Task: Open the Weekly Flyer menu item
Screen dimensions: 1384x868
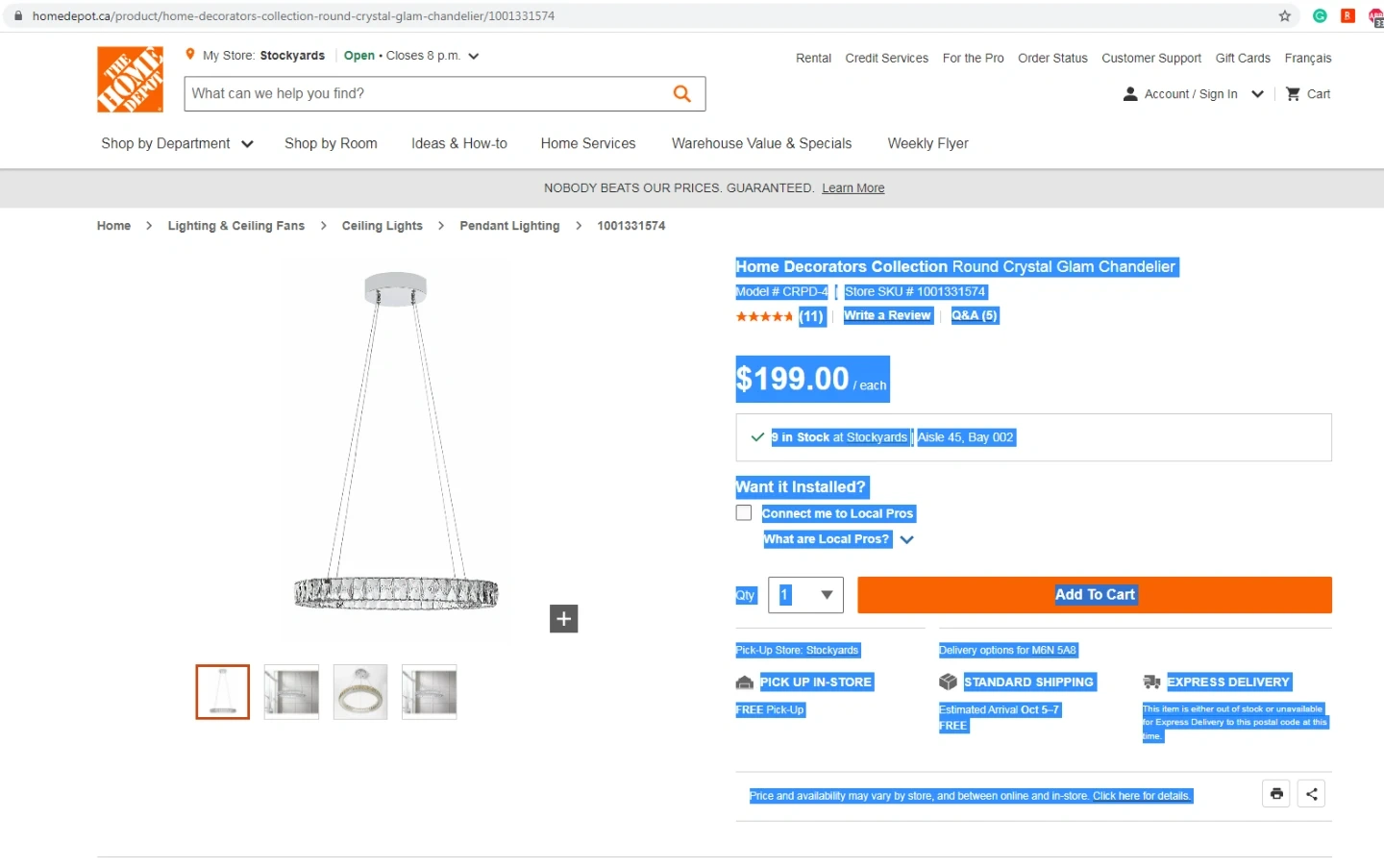Action: click(927, 143)
